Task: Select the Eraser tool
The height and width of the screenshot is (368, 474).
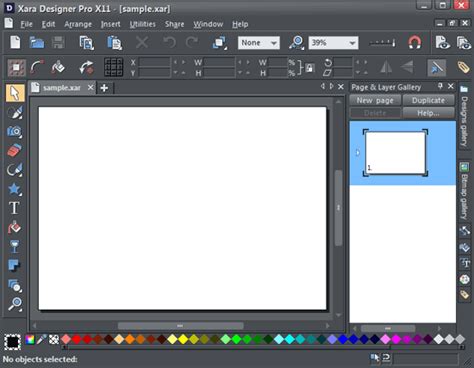Action: coord(15,150)
